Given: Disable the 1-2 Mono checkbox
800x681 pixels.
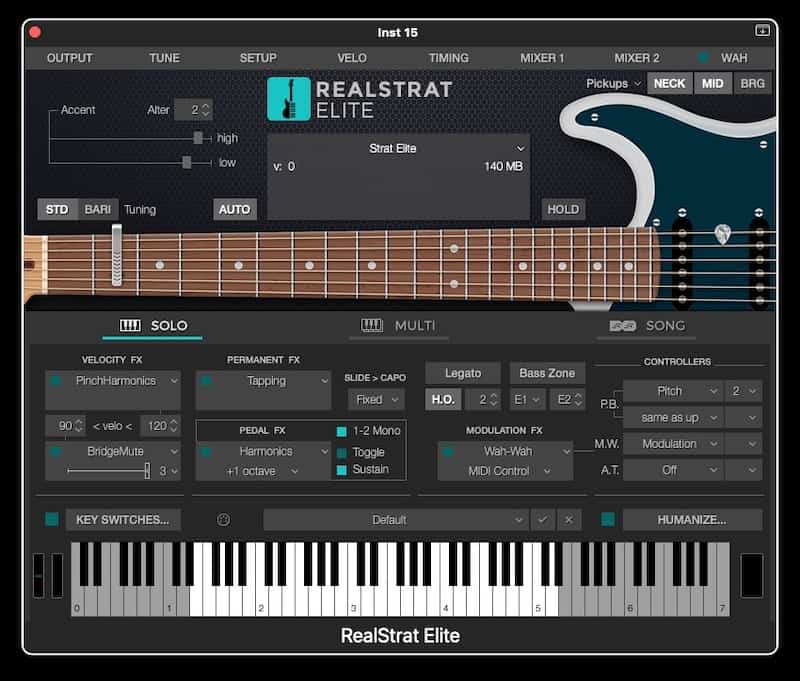Looking at the screenshot, I should [x=342, y=432].
